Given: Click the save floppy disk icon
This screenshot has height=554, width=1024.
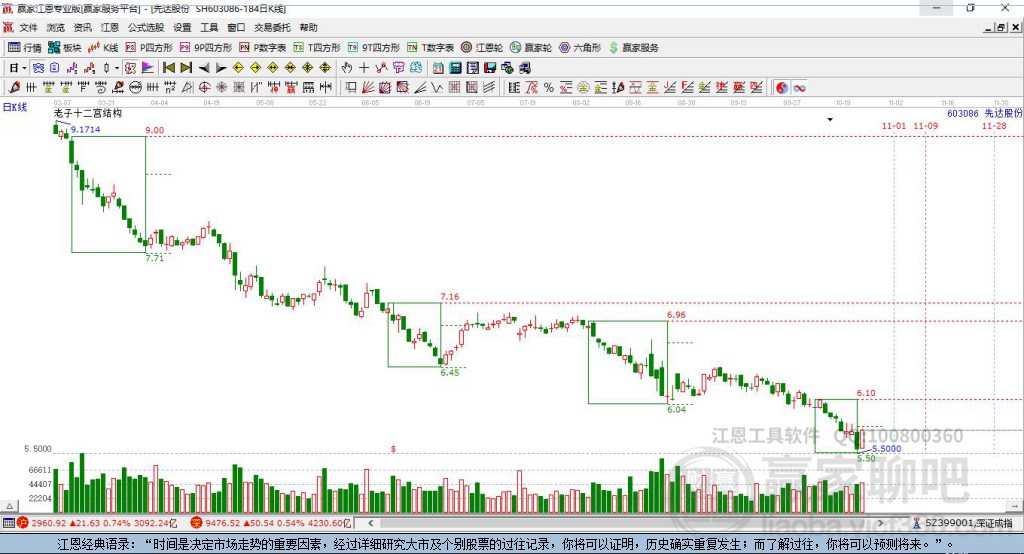Looking at the screenshot, I should click(490, 68).
